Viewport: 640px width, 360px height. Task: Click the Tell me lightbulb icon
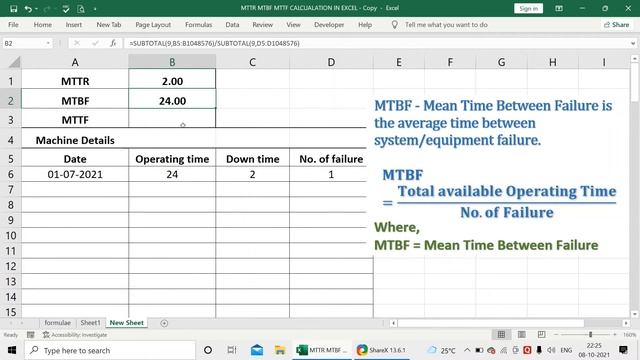coord(394,24)
